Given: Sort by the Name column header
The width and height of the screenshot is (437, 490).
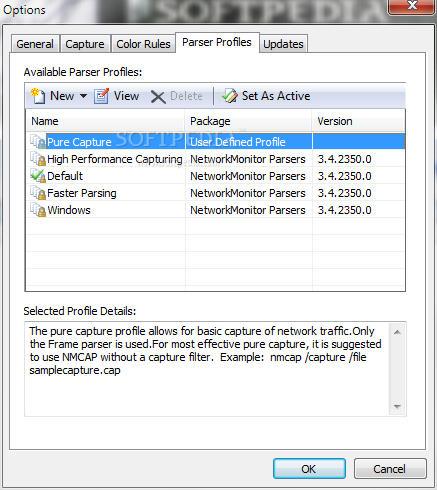Looking at the screenshot, I should 105,121.
